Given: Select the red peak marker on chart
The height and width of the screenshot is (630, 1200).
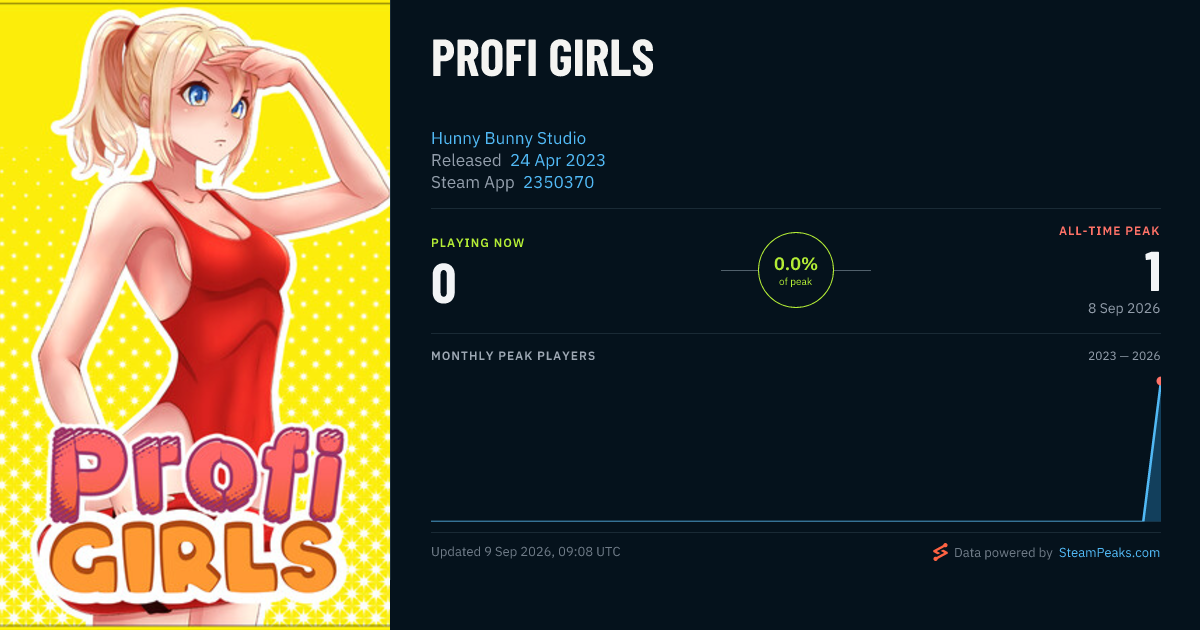Looking at the screenshot, I should click(x=1159, y=381).
